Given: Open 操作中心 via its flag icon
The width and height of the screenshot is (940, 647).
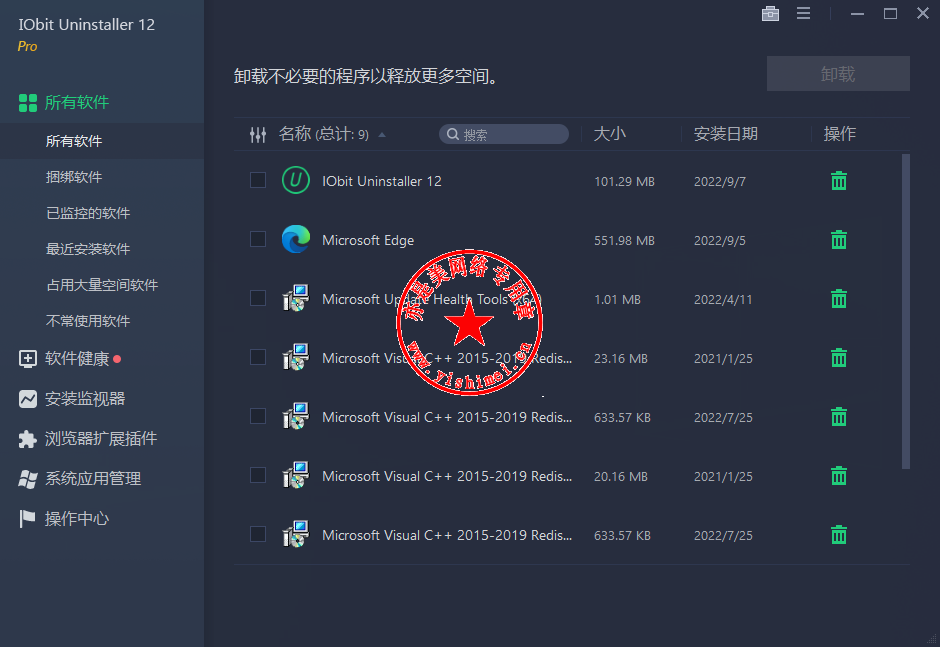Looking at the screenshot, I should (28, 519).
